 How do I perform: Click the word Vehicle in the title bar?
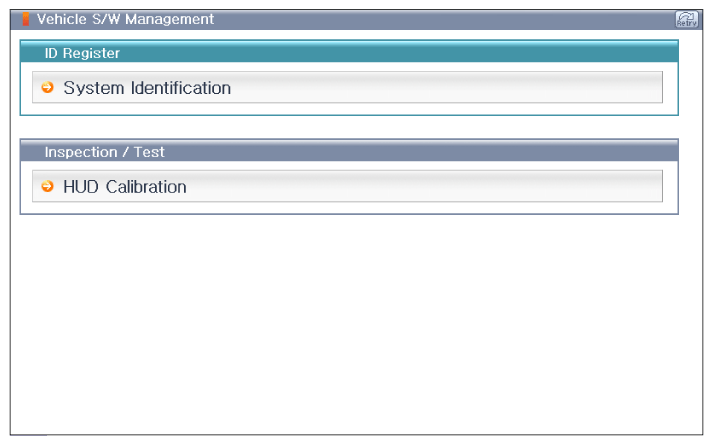[61, 19]
